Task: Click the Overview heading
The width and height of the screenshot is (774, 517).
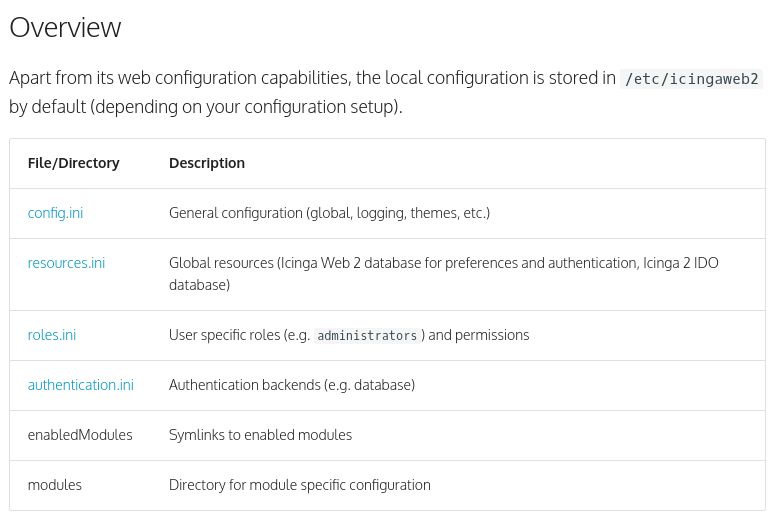Action: click(65, 27)
